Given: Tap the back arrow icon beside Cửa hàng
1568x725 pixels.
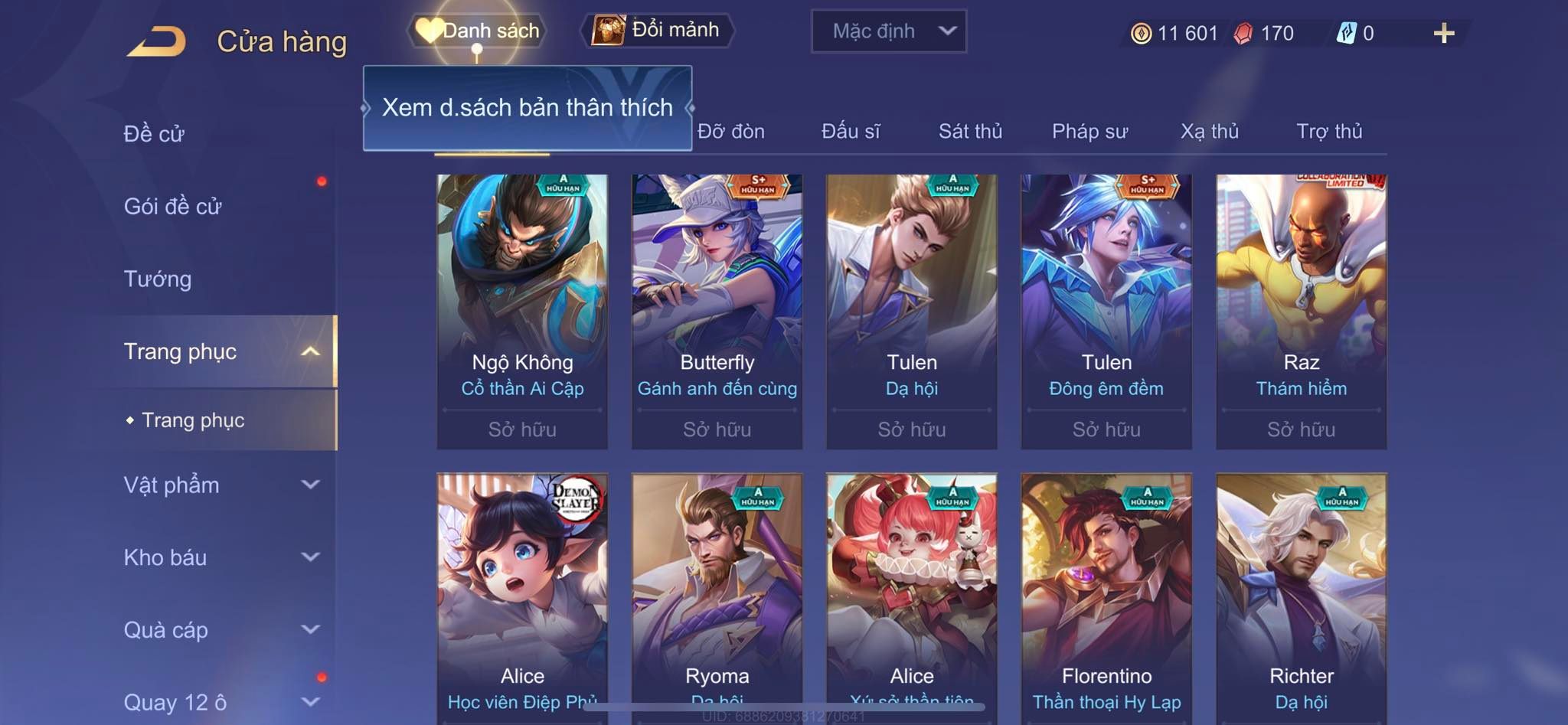Looking at the screenshot, I should pos(157,41).
